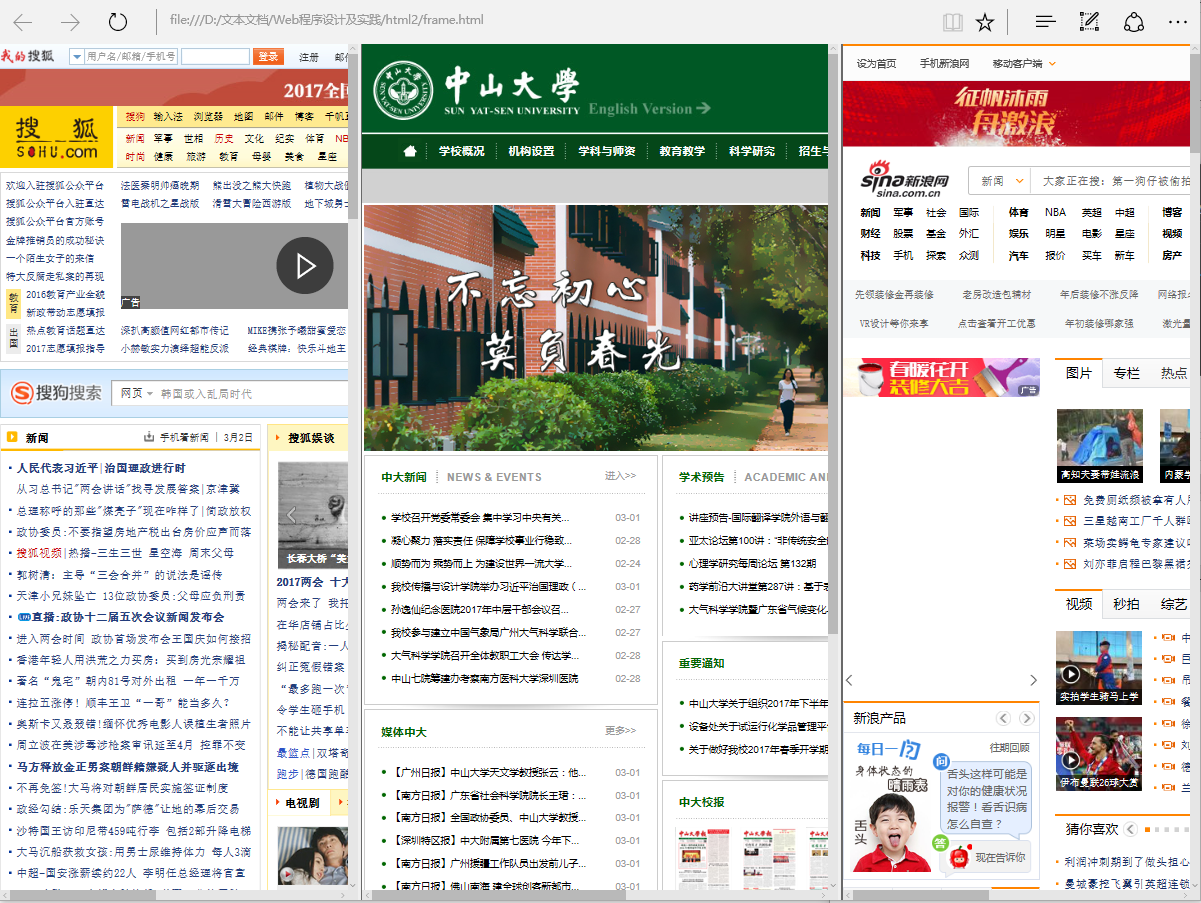Click 手机新浪网 link

(x=944, y=64)
